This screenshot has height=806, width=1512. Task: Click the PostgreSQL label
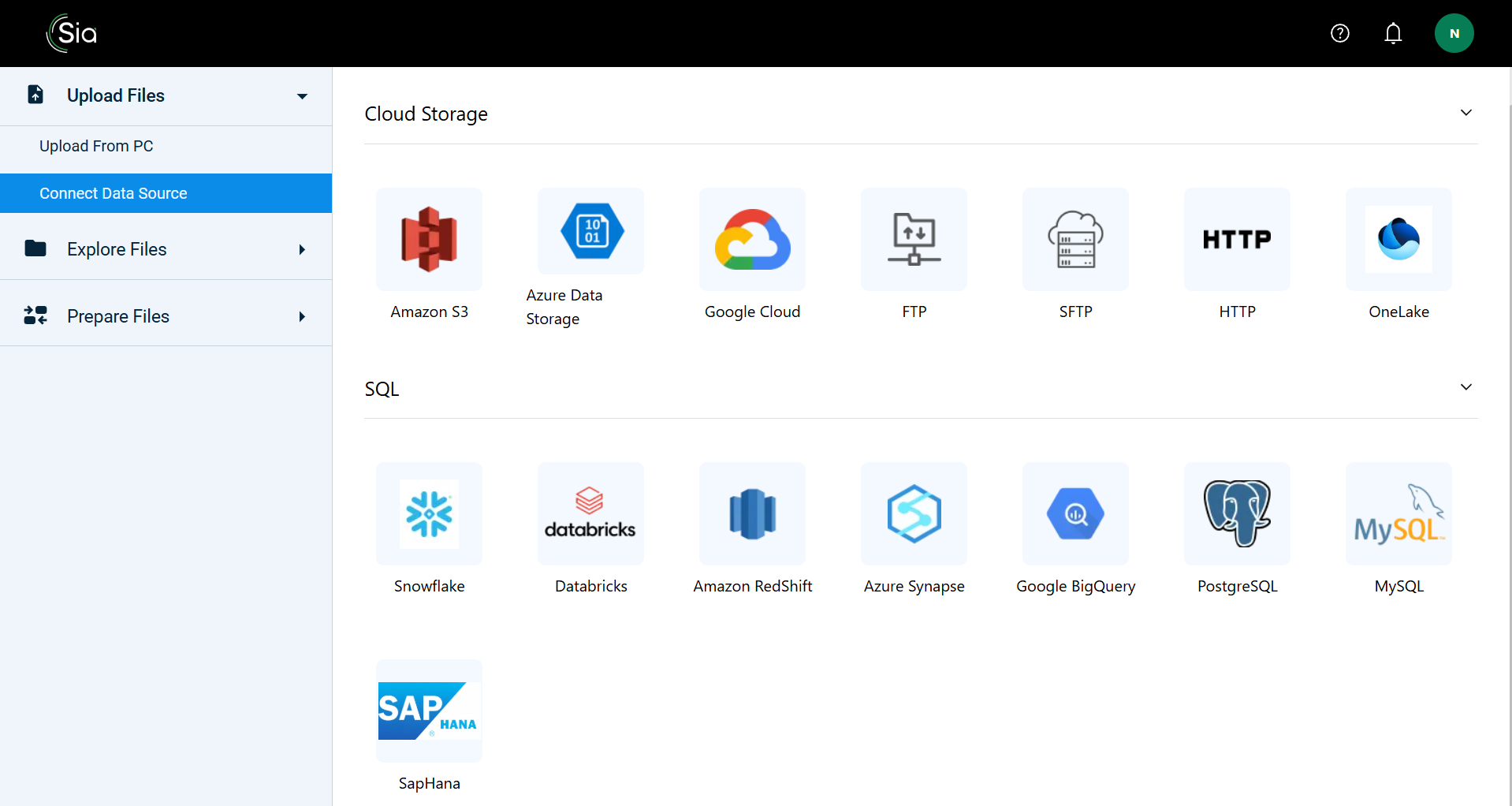1237,586
